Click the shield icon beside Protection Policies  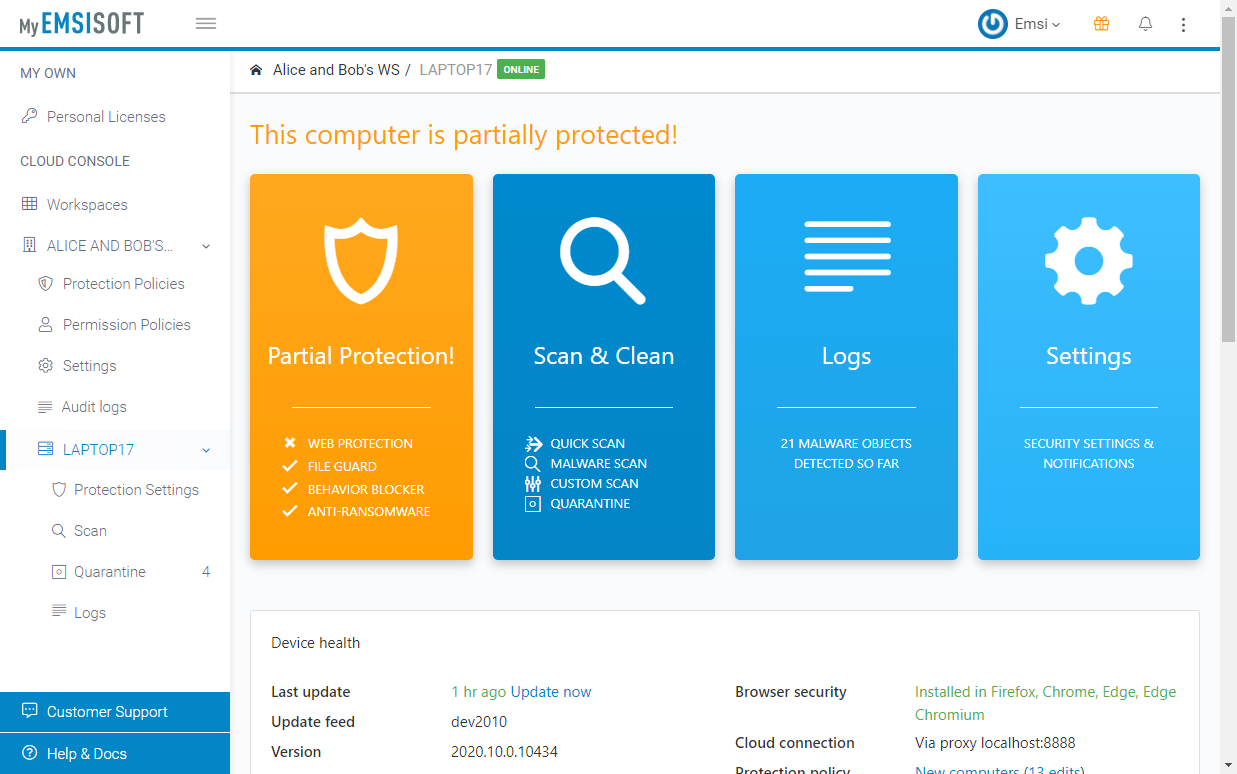[x=45, y=284]
